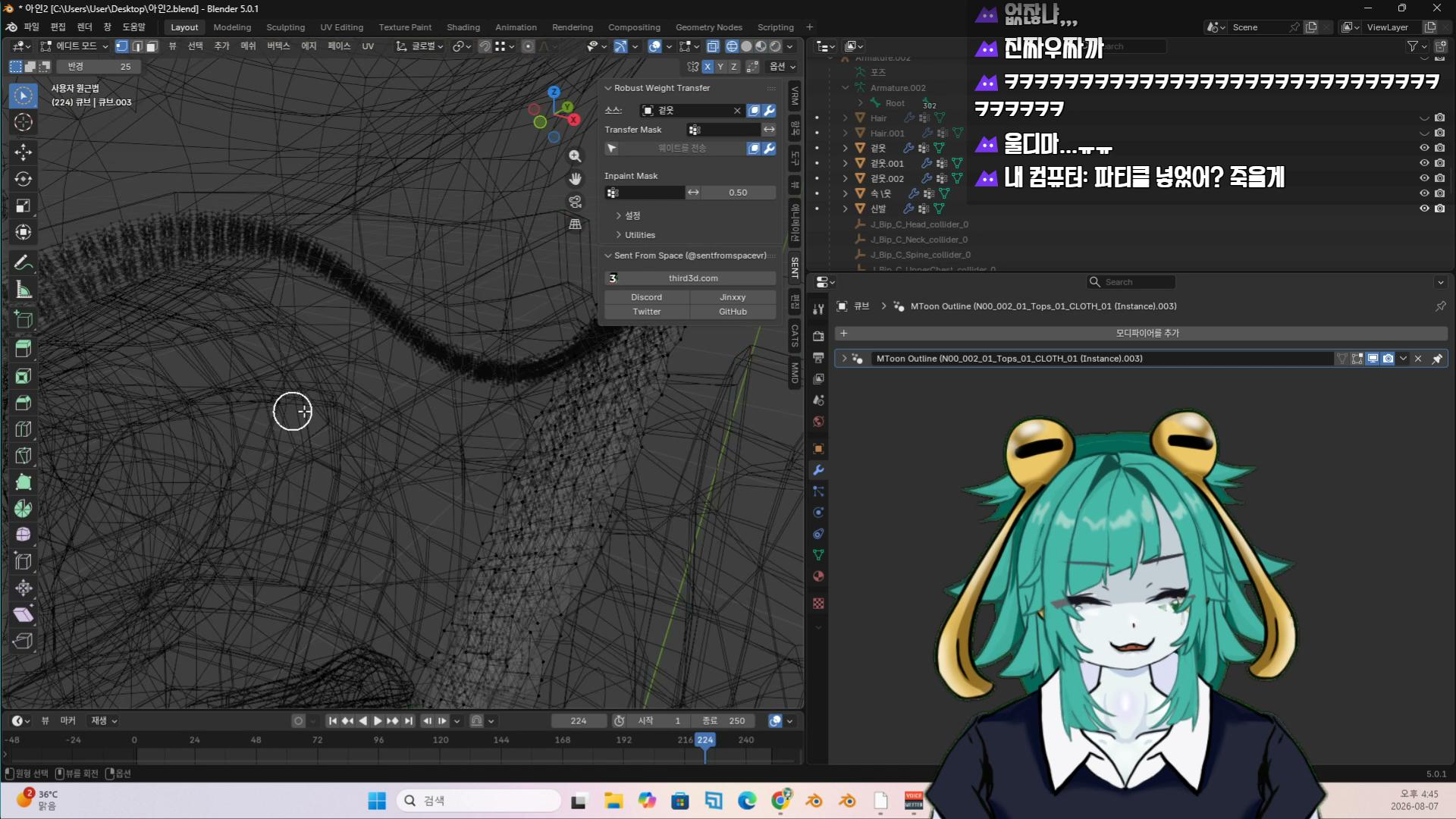Set viewport shading to Solid
The width and height of the screenshot is (1456, 819).
point(746,46)
